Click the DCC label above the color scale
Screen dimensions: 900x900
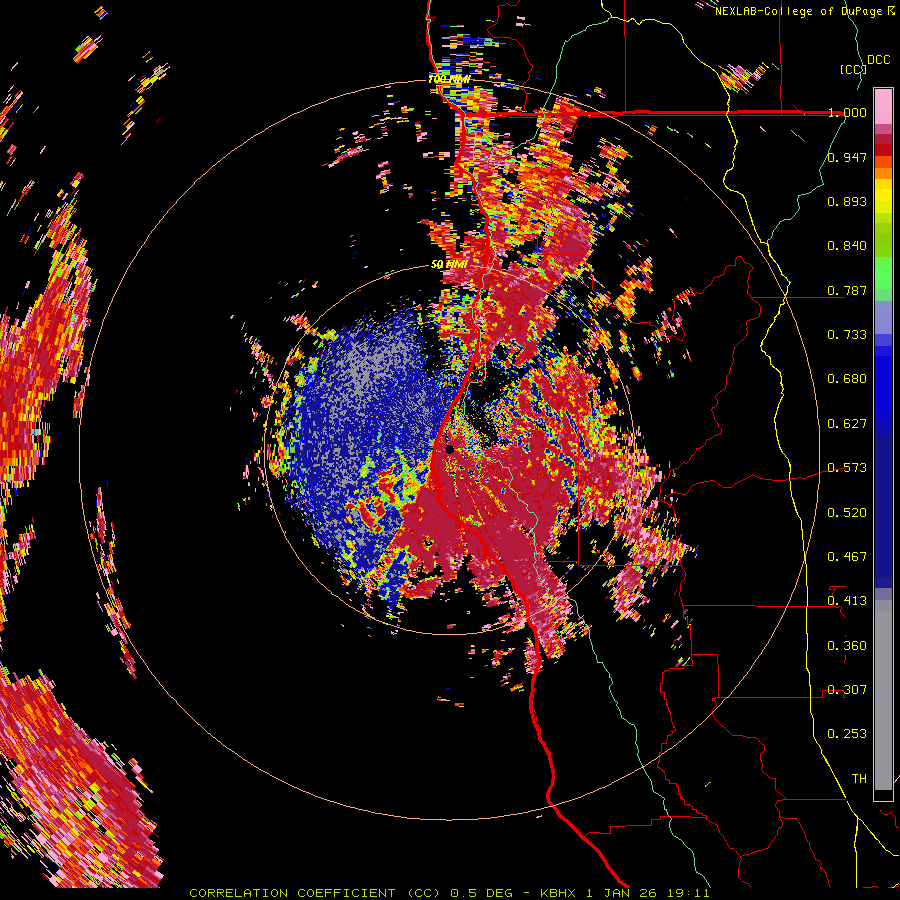[878, 60]
